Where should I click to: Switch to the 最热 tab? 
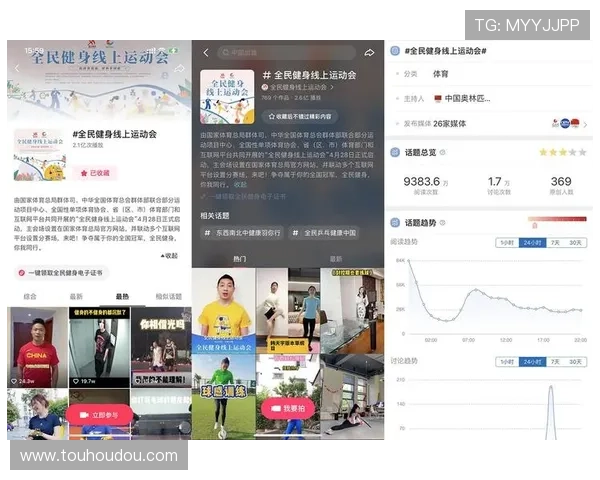click(x=122, y=296)
